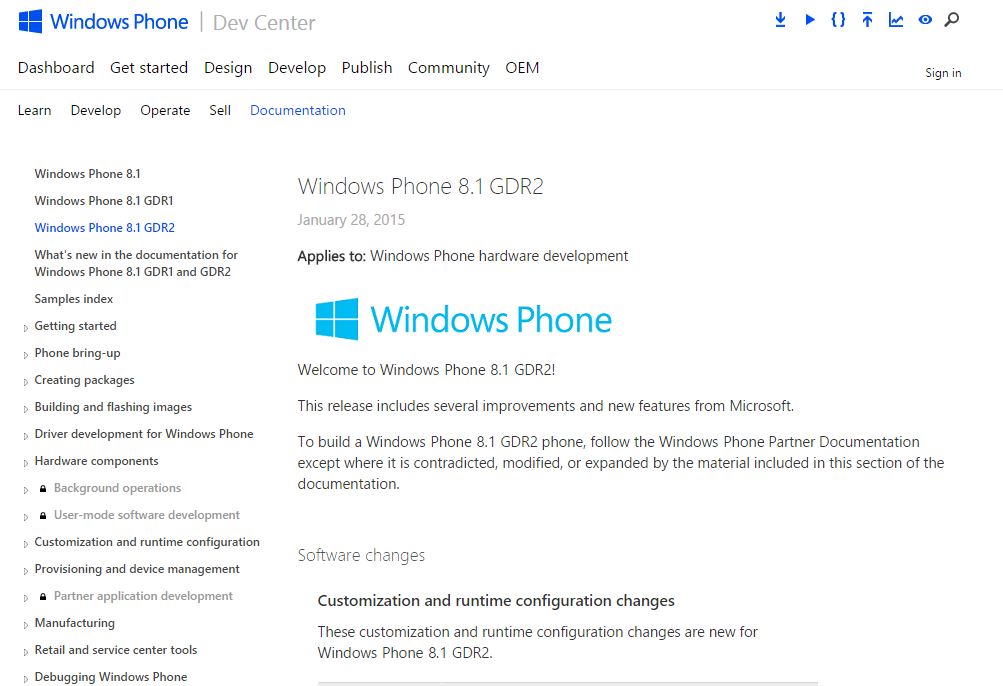This screenshot has height=686, width=1003.
Task: Select the Documentation sub-navigation tab
Action: (x=297, y=110)
